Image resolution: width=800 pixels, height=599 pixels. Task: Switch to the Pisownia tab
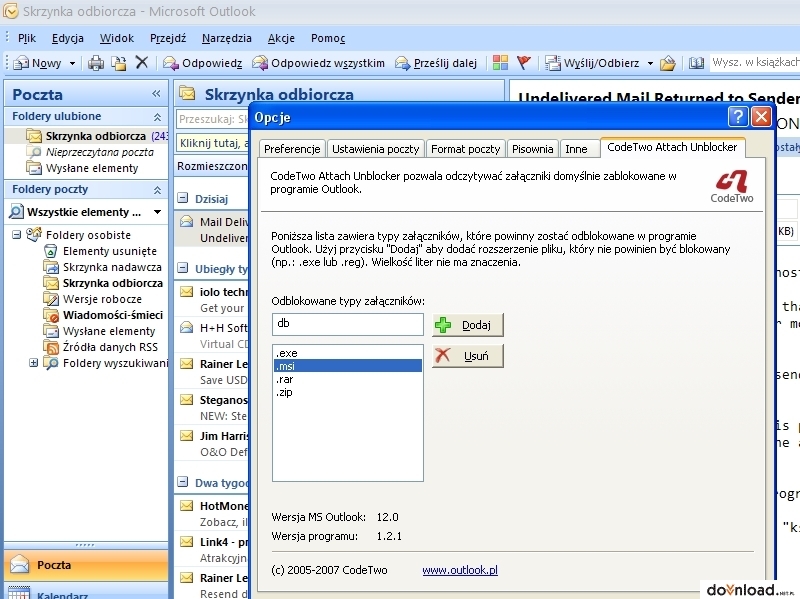pyautogui.click(x=532, y=149)
